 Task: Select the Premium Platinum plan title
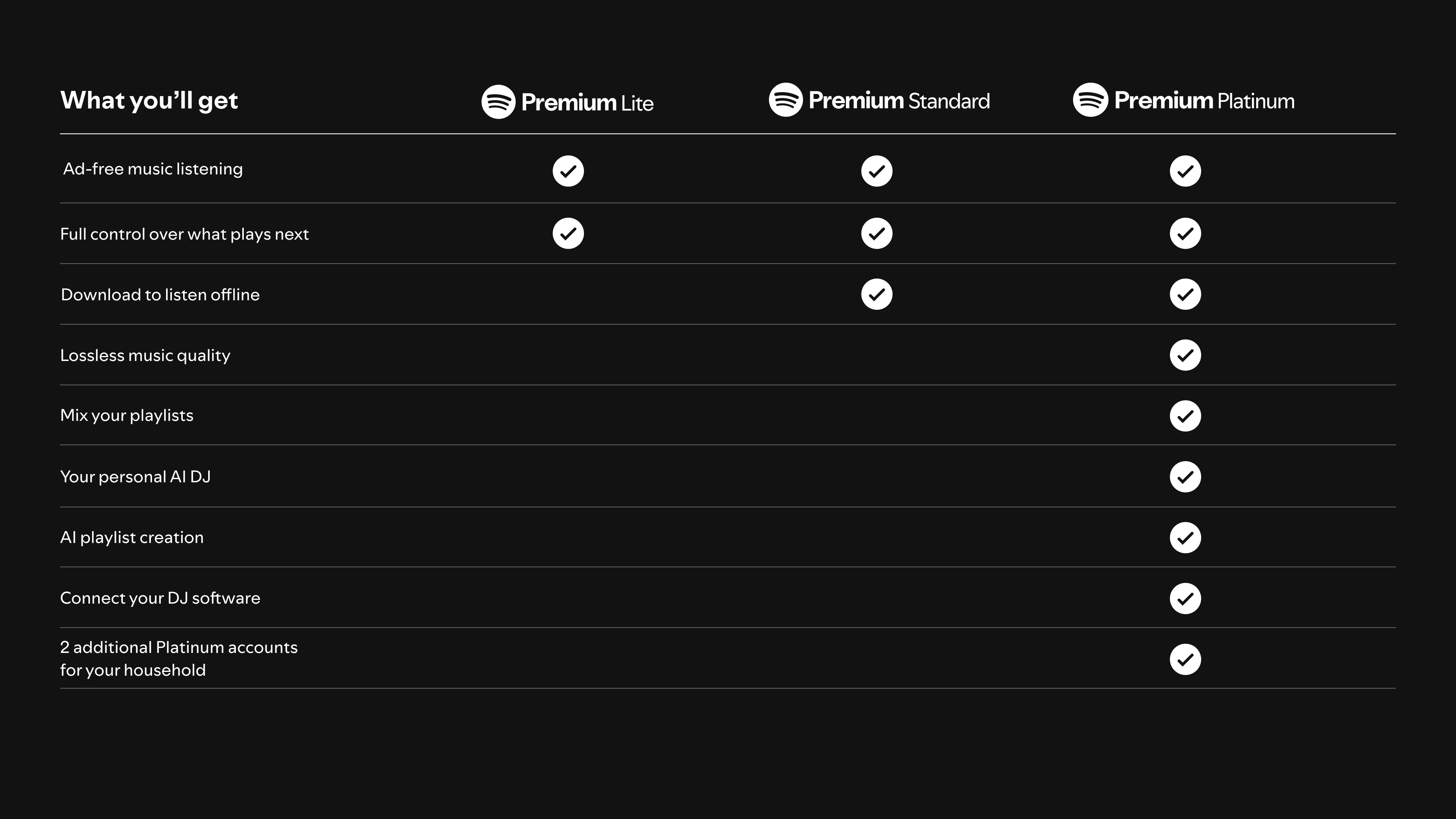click(x=1204, y=100)
